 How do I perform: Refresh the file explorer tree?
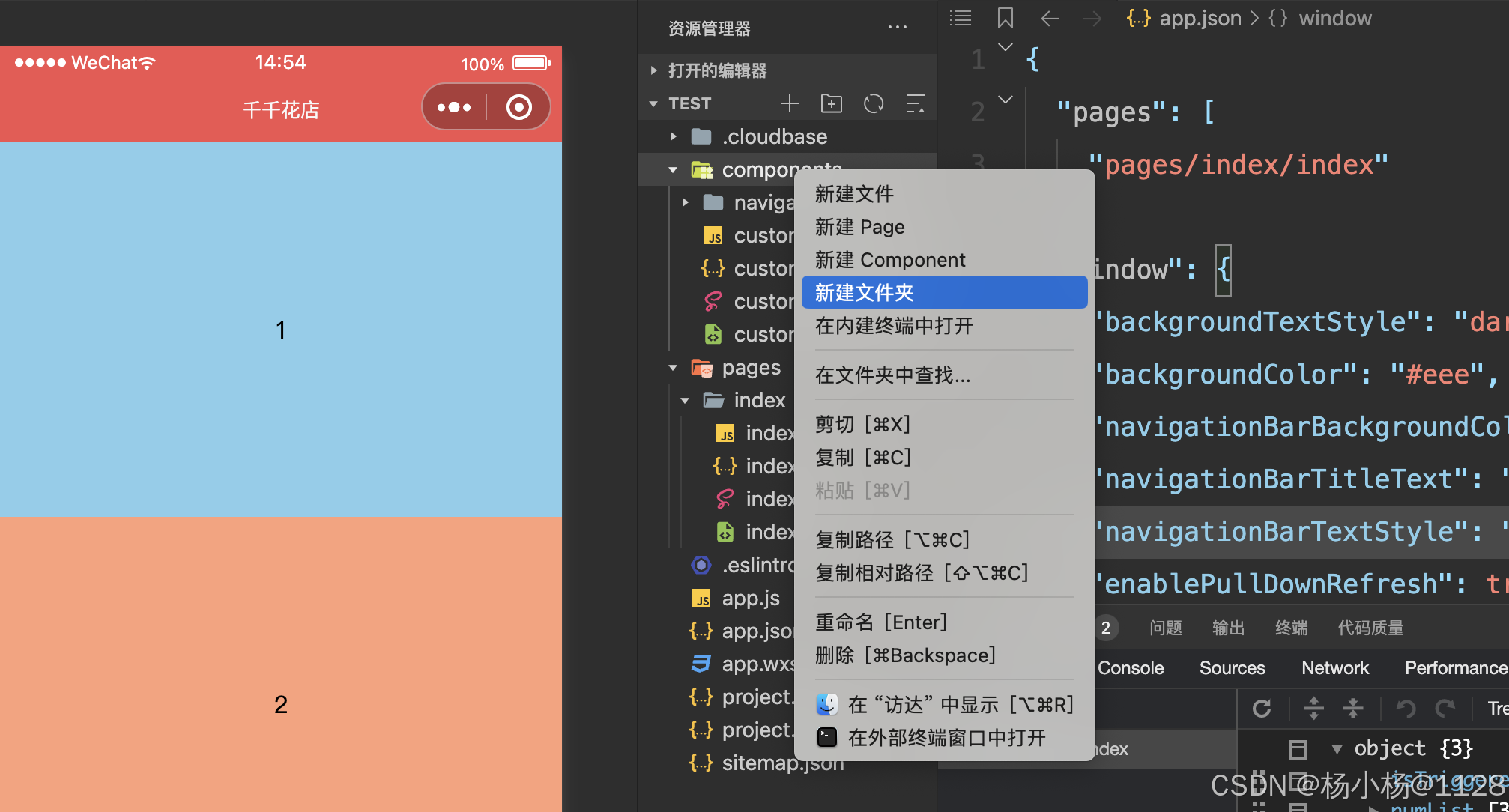[x=874, y=103]
